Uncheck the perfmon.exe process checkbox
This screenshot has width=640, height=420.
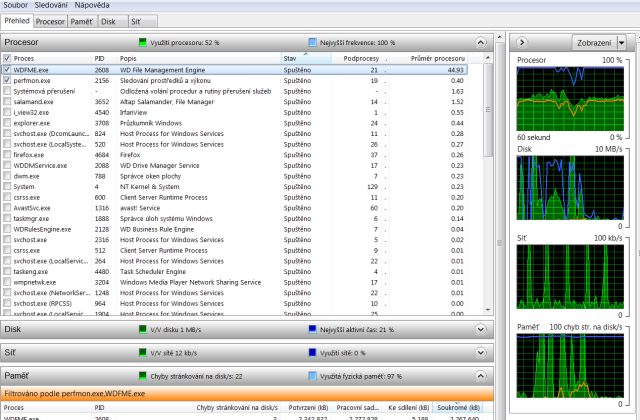[8, 82]
